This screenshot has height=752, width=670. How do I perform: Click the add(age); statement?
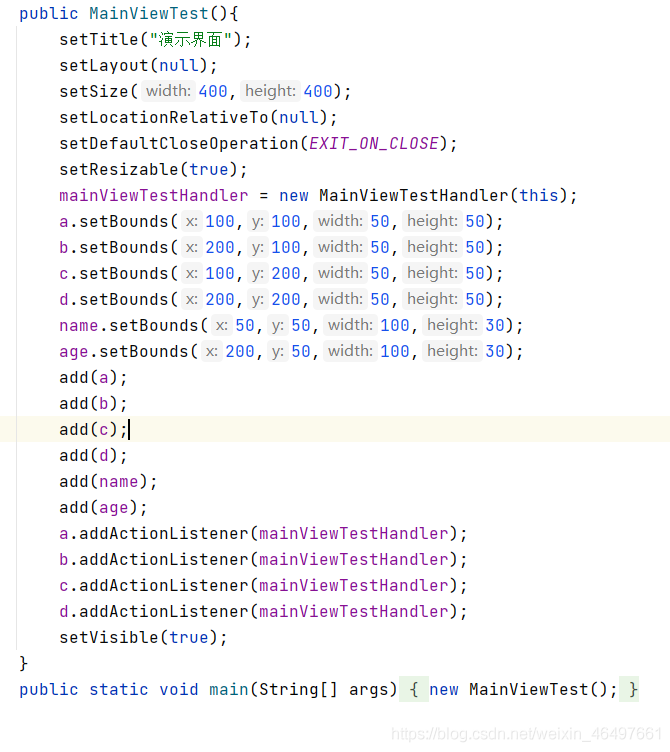[x=103, y=507]
